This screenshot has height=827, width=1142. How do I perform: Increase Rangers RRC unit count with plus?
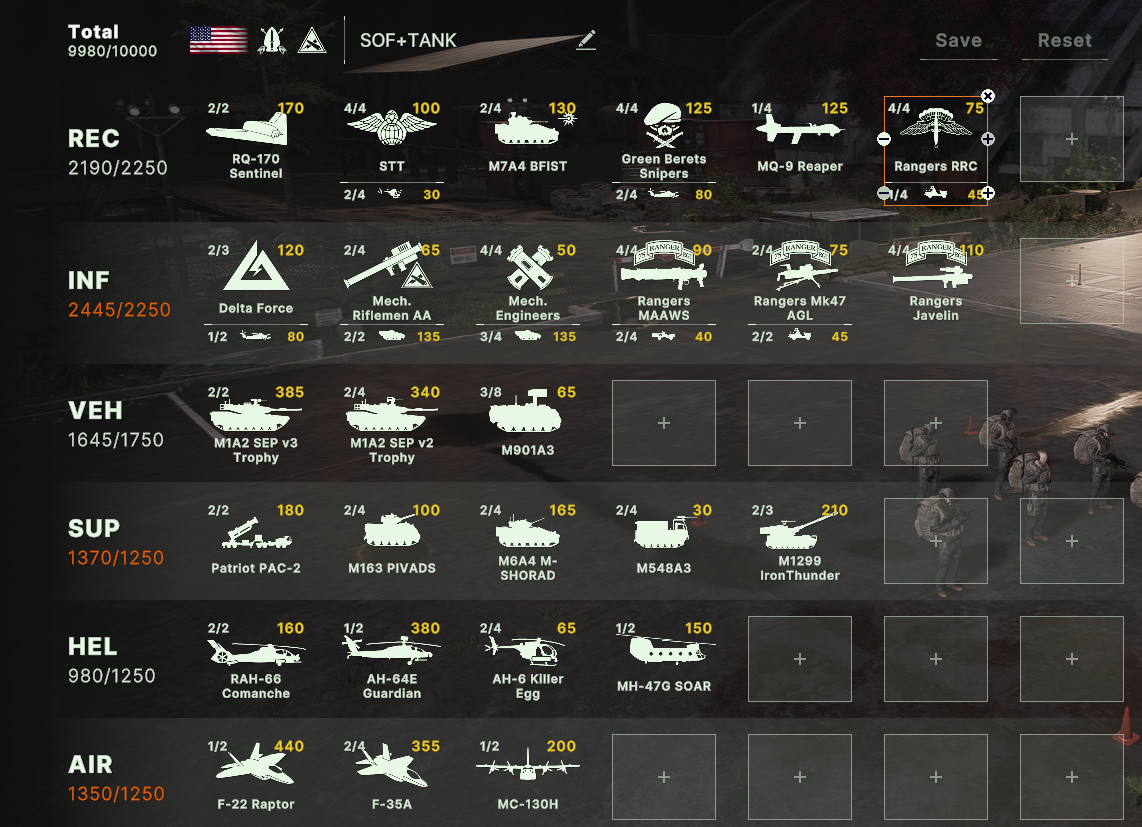coord(988,139)
